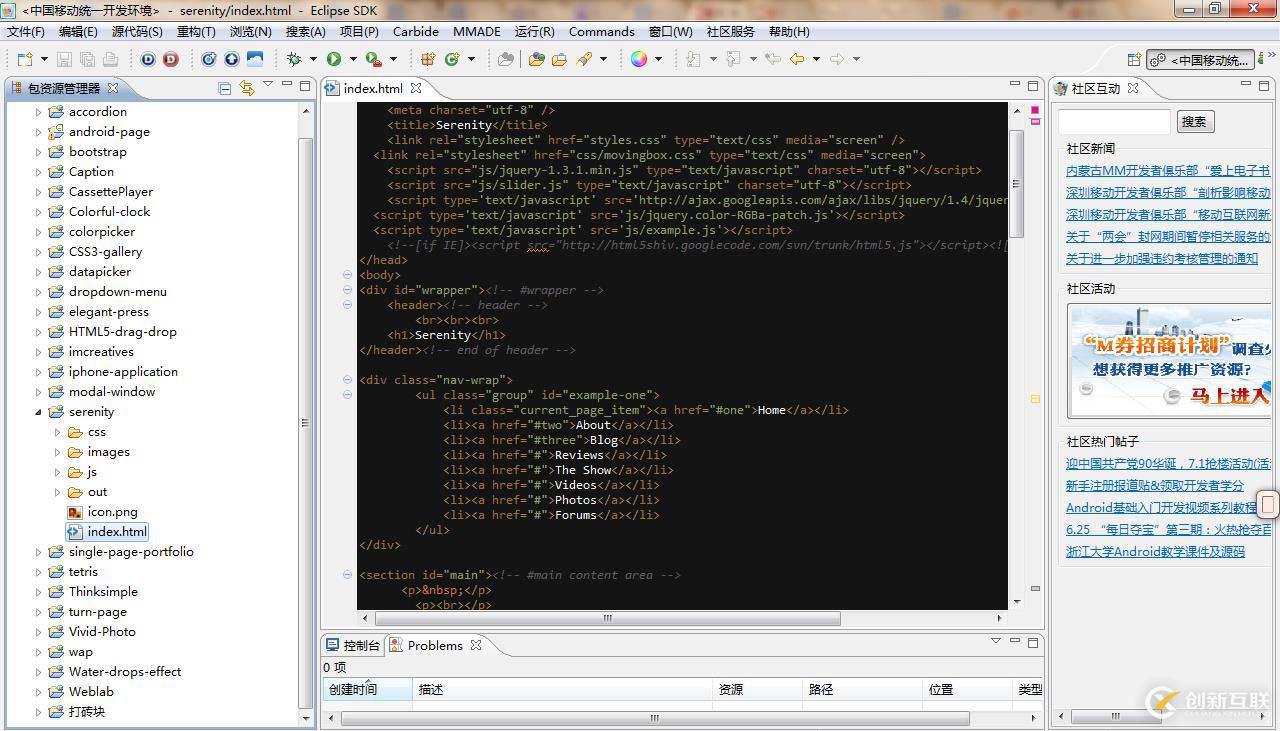This screenshot has width=1280, height=731.
Task: Close the index.html editor tab
Action: pos(416,88)
